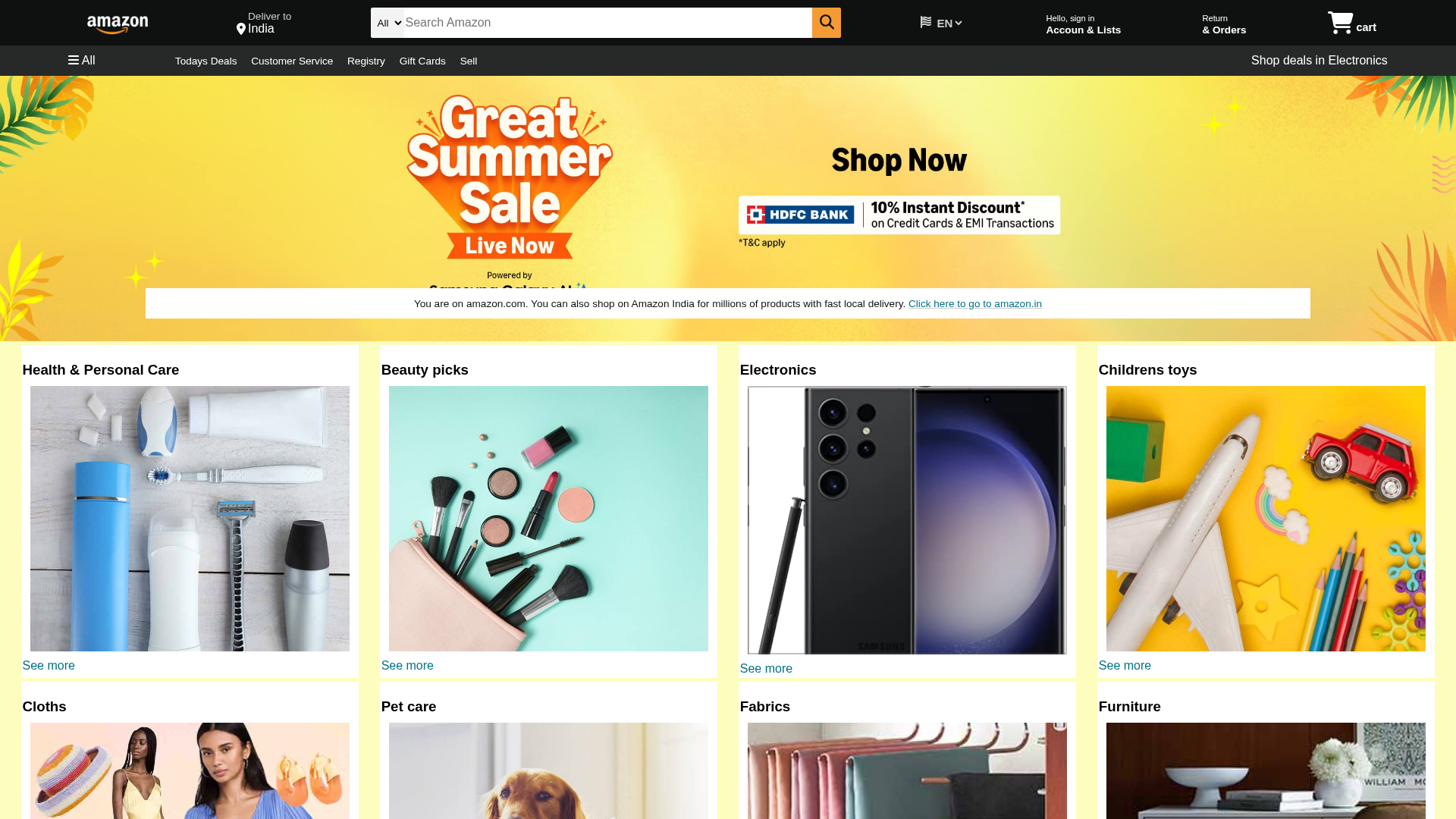Open the Electronics Samsung phone image
The image size is (1456, 819).
click(907, 520)
